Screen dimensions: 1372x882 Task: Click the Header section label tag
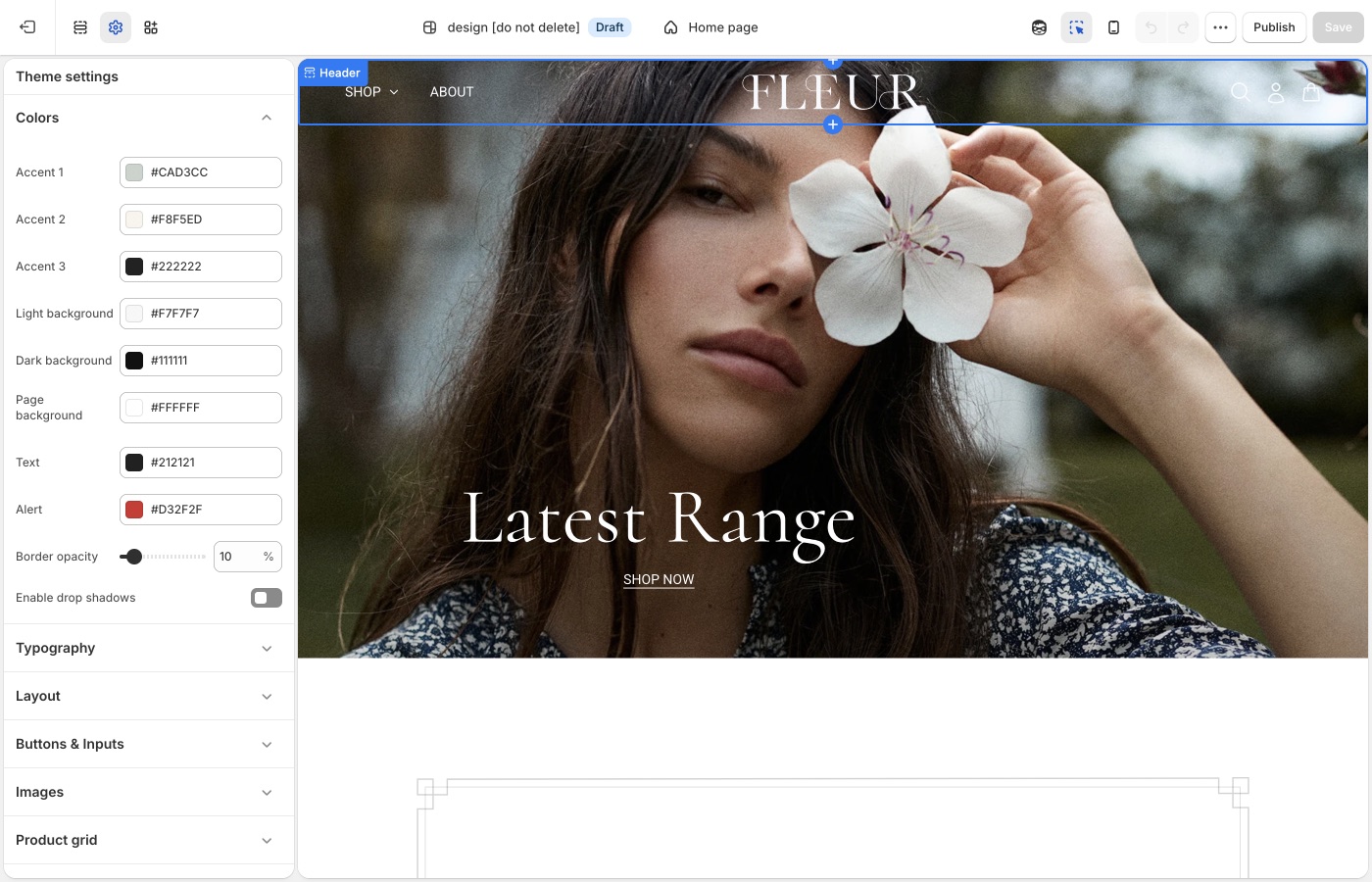[x=332, y=73]
